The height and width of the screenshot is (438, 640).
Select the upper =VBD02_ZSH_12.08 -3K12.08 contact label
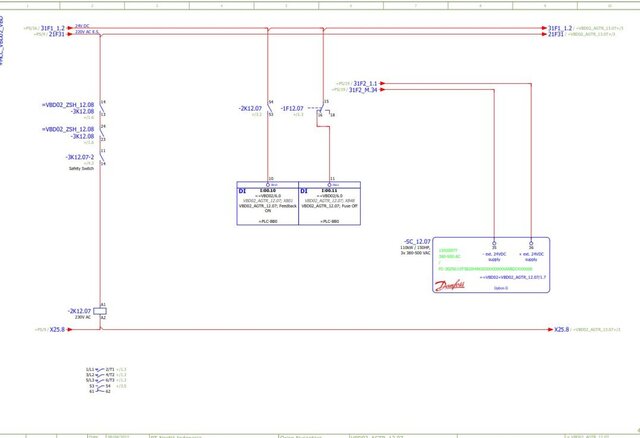coord(68,107)
